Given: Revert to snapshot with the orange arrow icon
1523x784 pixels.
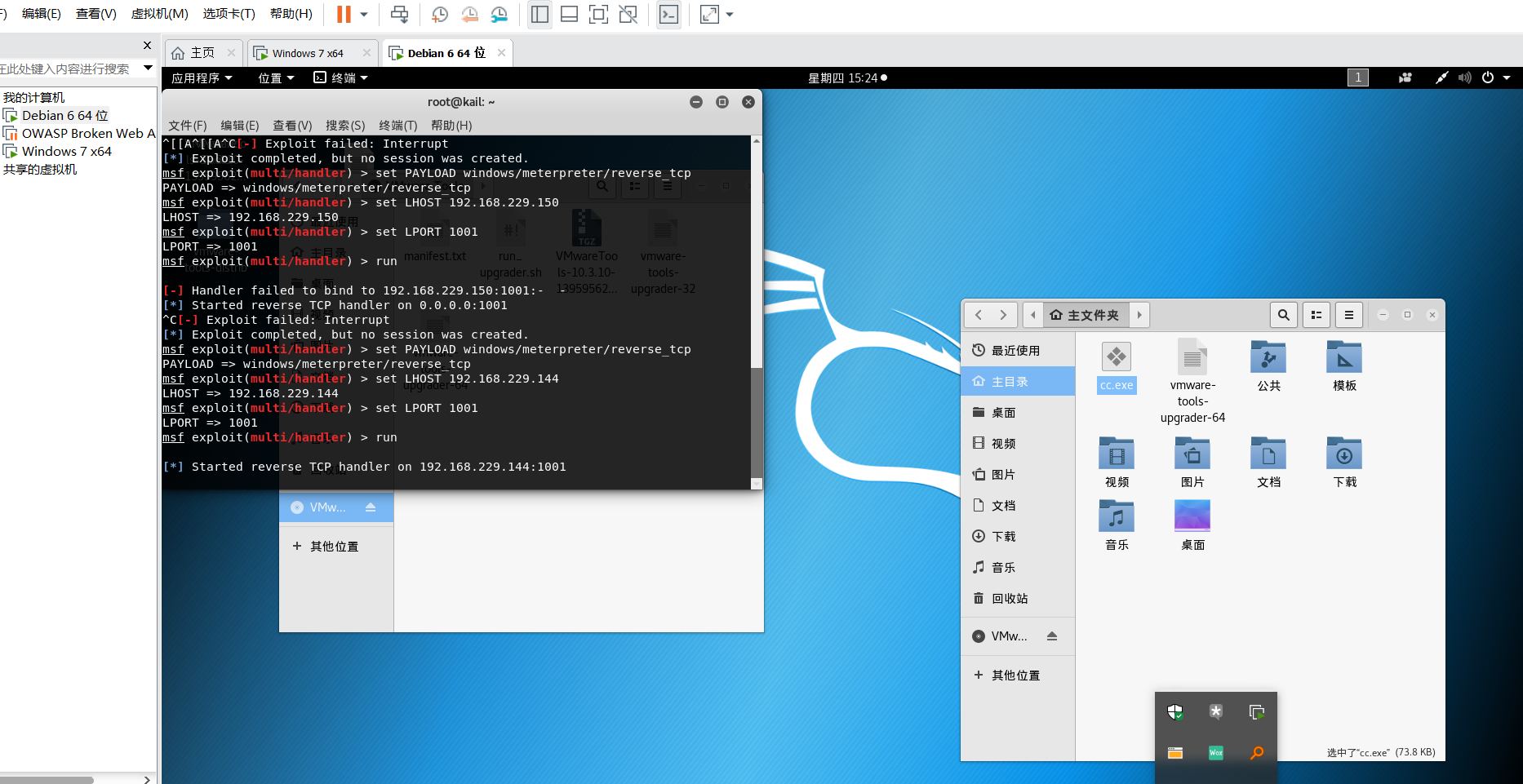Looking at the screenshot, I should click(x=469, y=14).
